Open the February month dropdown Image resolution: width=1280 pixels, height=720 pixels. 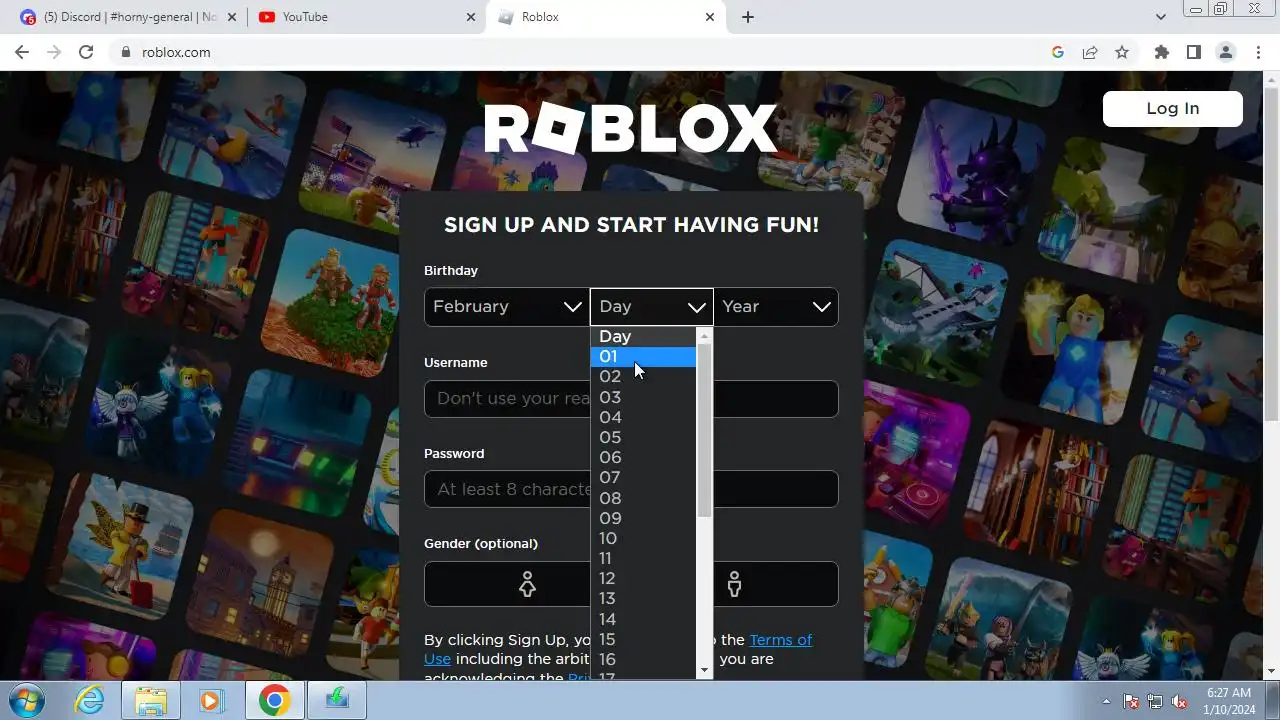pyautogui.click(x=506, y=307)
